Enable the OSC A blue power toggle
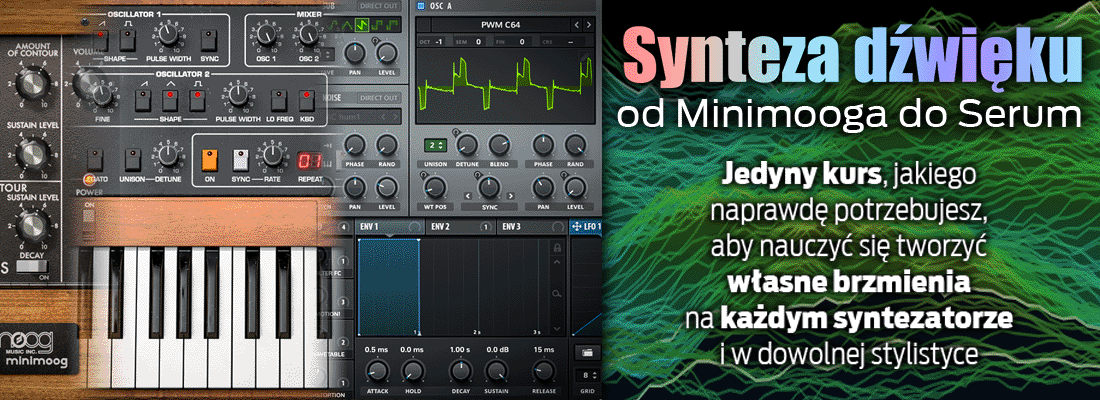This screenshot has height=400, width=1100. 421,6
